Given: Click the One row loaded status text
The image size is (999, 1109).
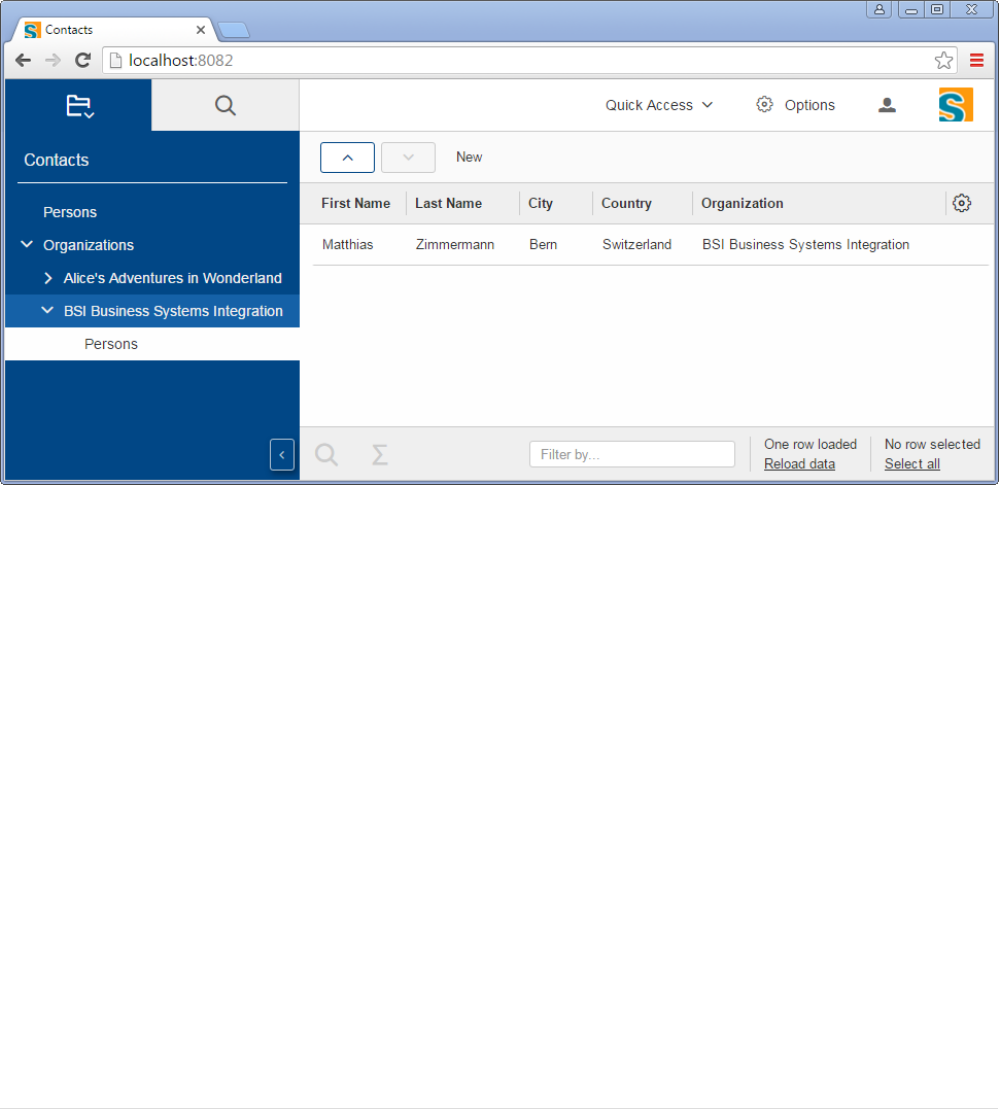Looking at the screenshot, I should coord(810,444).
